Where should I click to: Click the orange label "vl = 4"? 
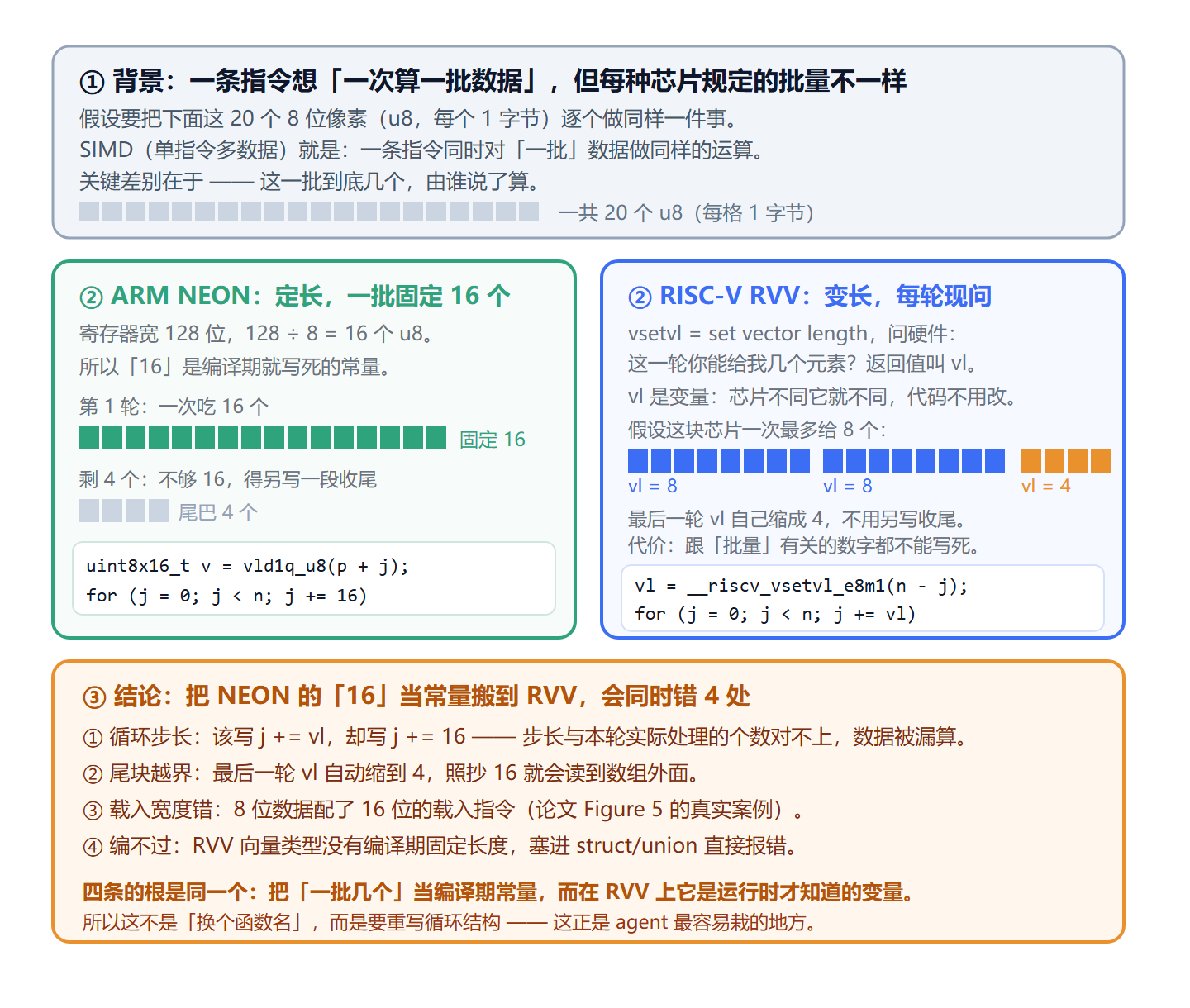tap(1045, 486)
